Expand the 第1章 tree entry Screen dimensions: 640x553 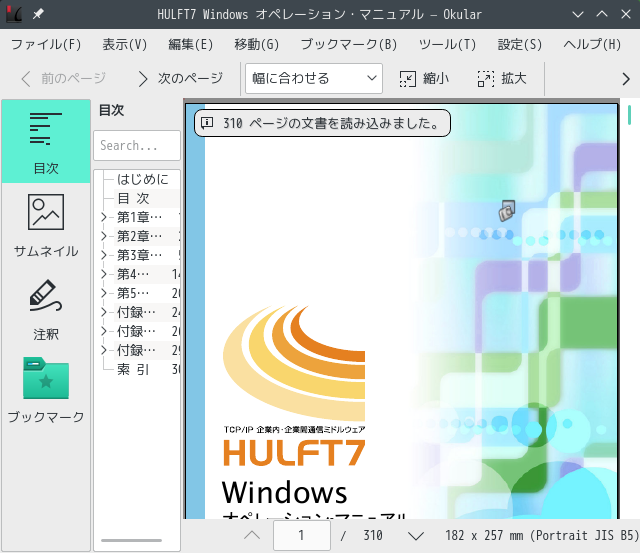tap(104, 217)
